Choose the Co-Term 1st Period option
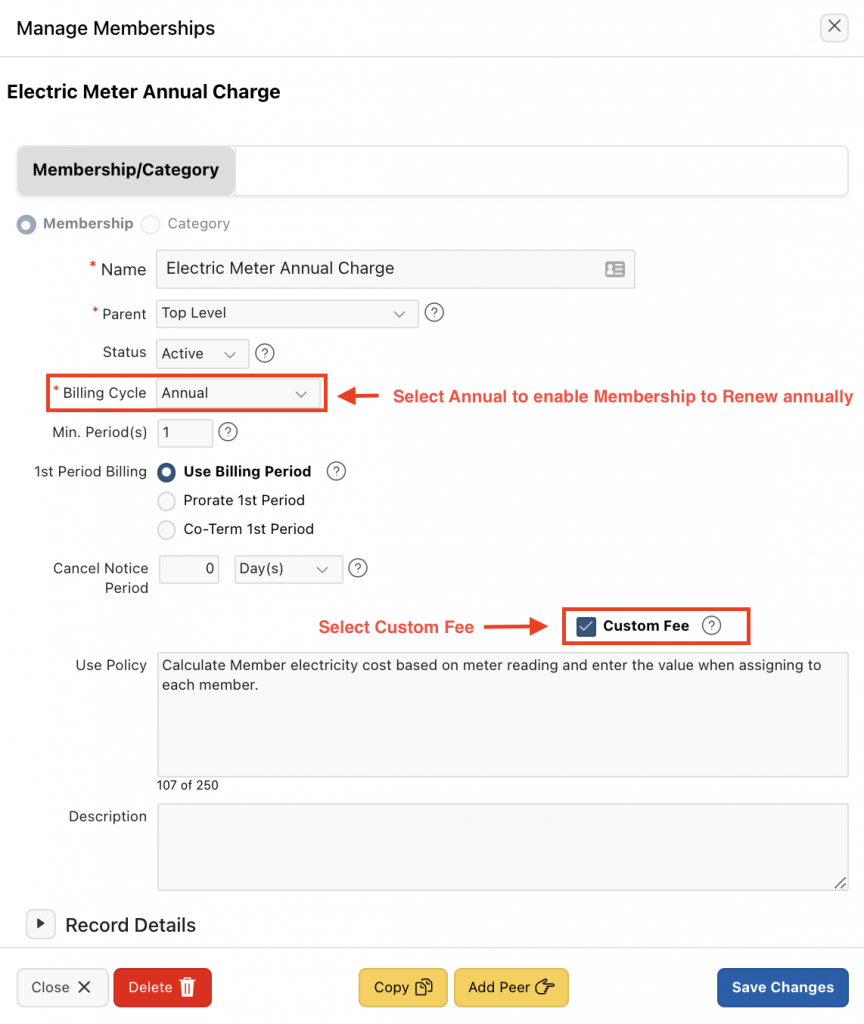This screenshot has height=1024, width=864. click(x=166, y=529)
